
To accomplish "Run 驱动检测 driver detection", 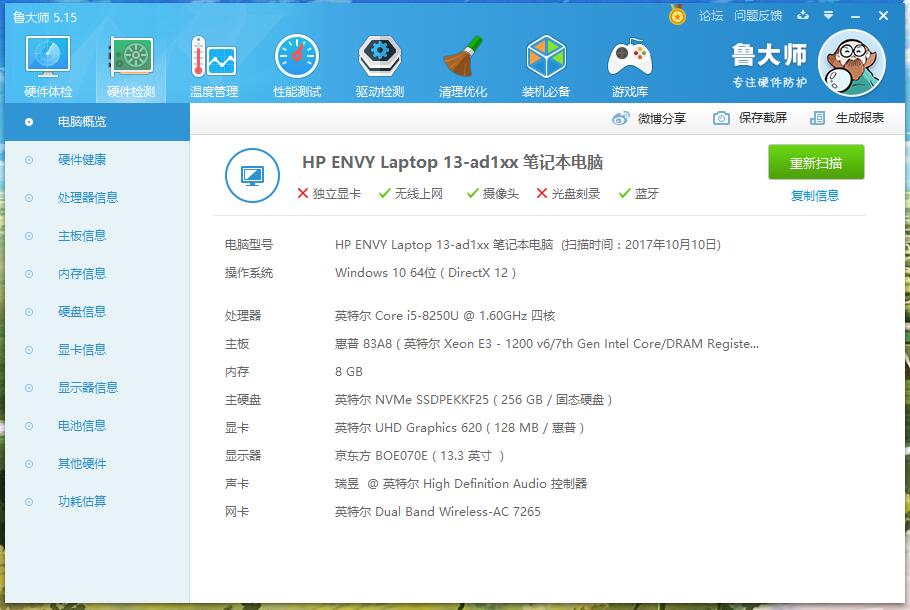I will coord(379,63).
